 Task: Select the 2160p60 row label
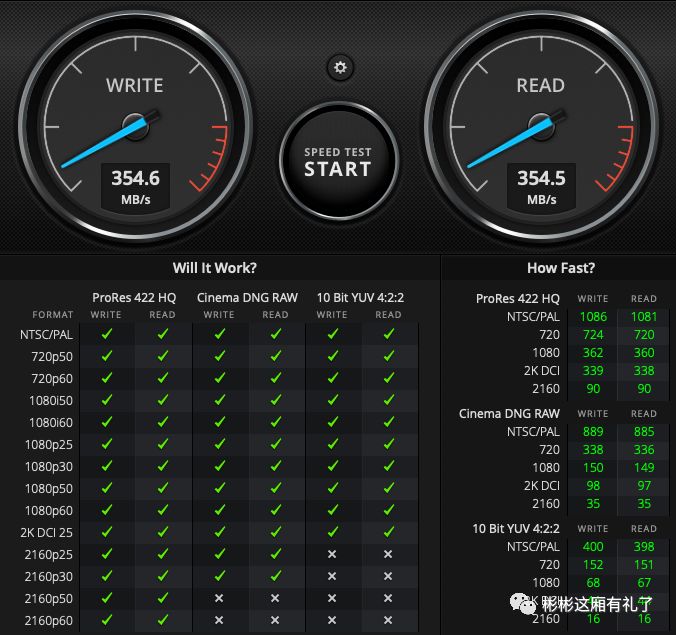49,620
